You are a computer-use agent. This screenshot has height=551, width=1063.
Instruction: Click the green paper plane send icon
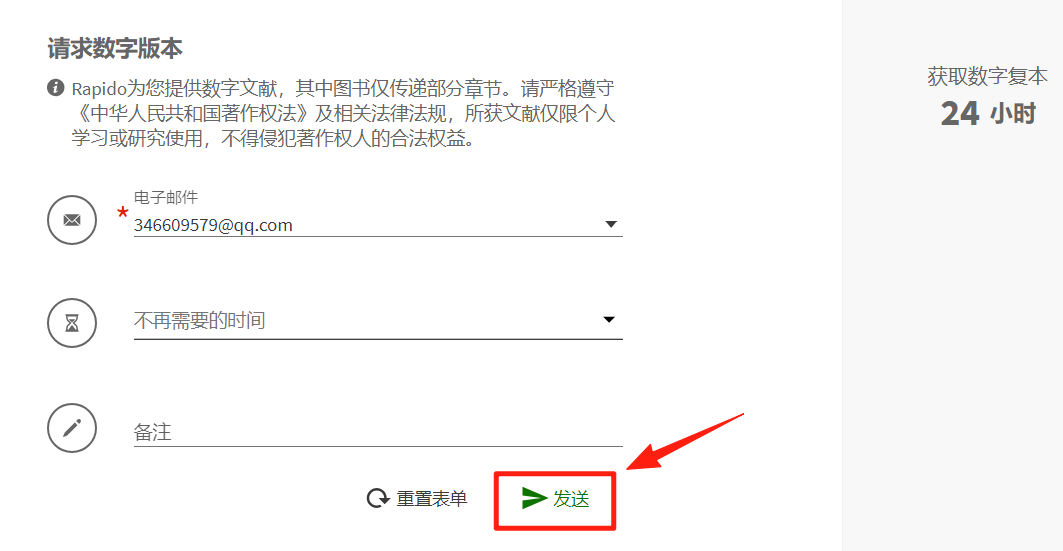[534, 498]
